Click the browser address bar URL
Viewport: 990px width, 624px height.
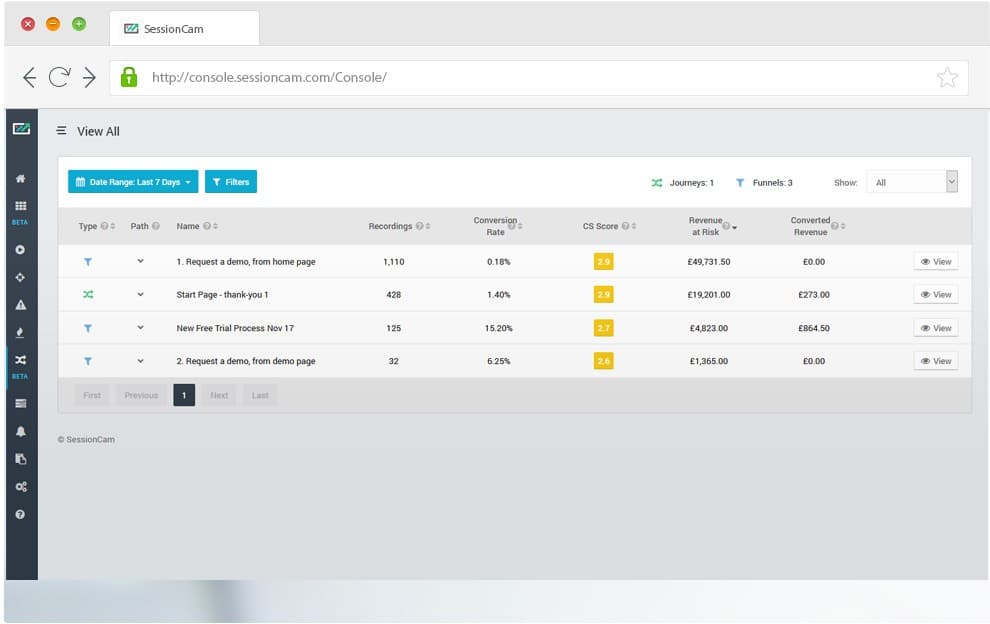pos(269,77)
